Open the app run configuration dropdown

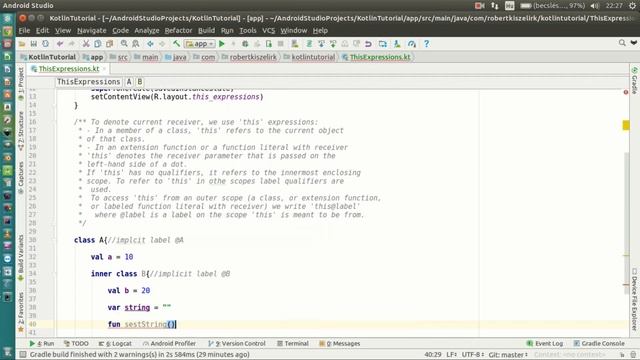point(200,44)
